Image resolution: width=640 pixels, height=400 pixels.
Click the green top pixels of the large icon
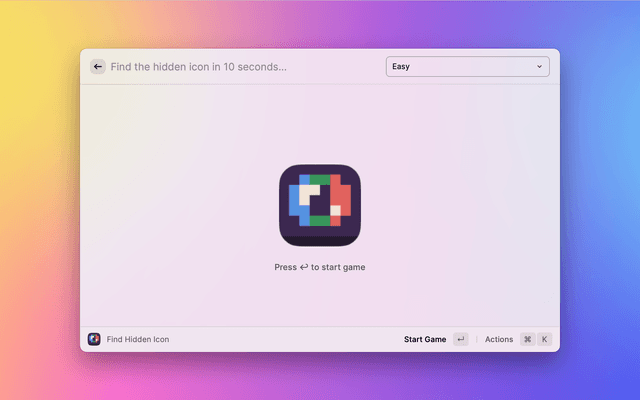click(x=321, y=180)
